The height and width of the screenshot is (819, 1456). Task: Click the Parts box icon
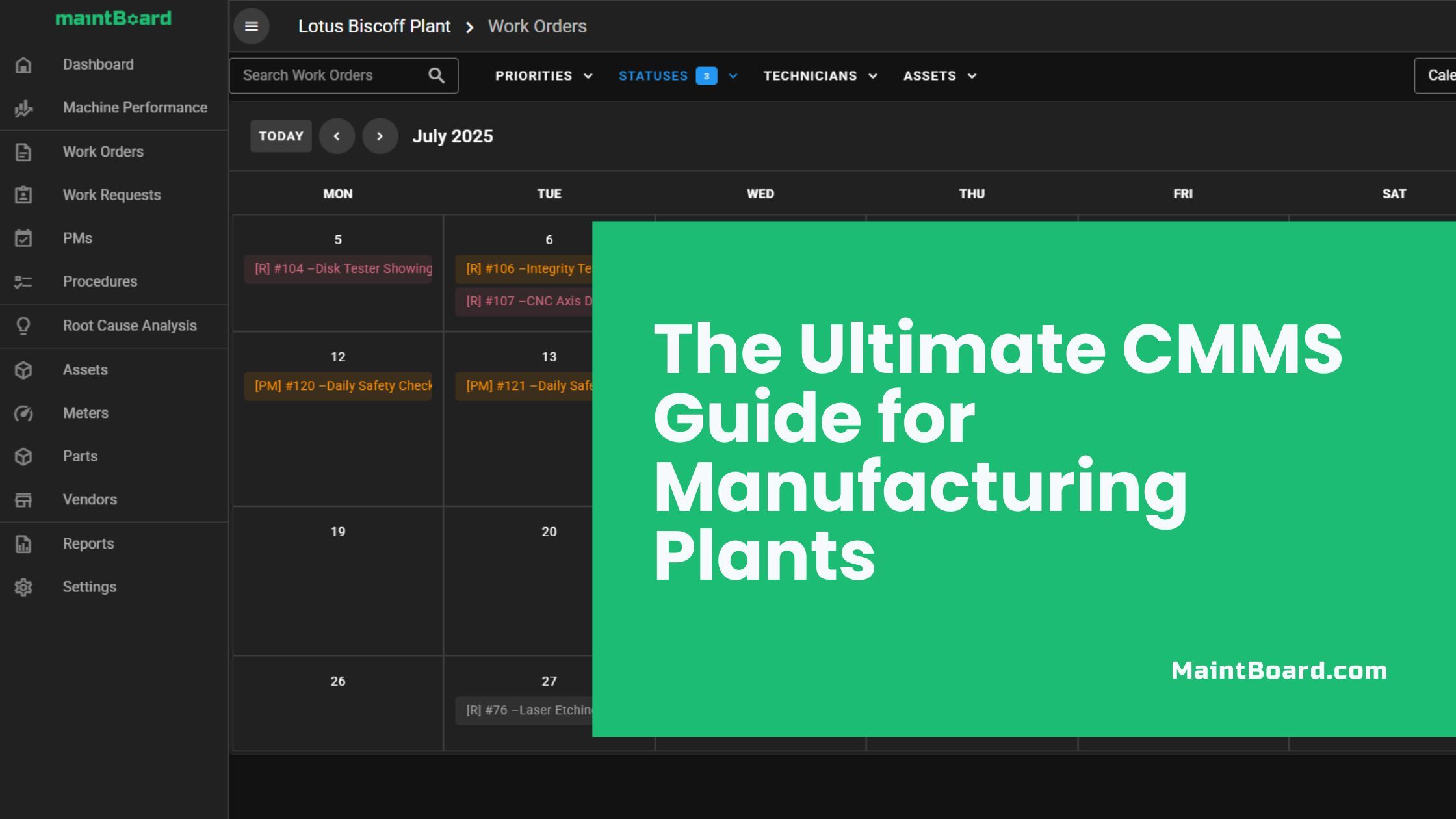(23, 456)
